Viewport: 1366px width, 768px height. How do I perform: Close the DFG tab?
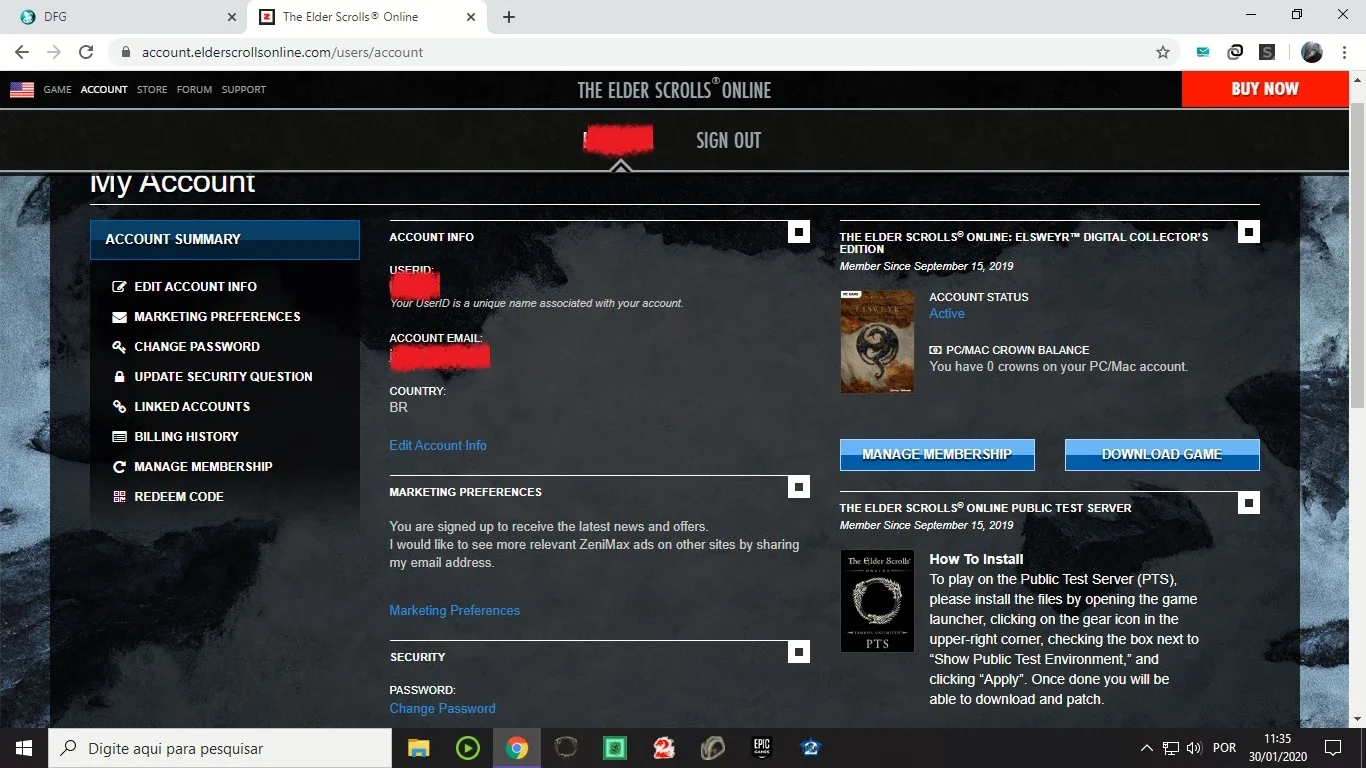(x=232, y=17)
